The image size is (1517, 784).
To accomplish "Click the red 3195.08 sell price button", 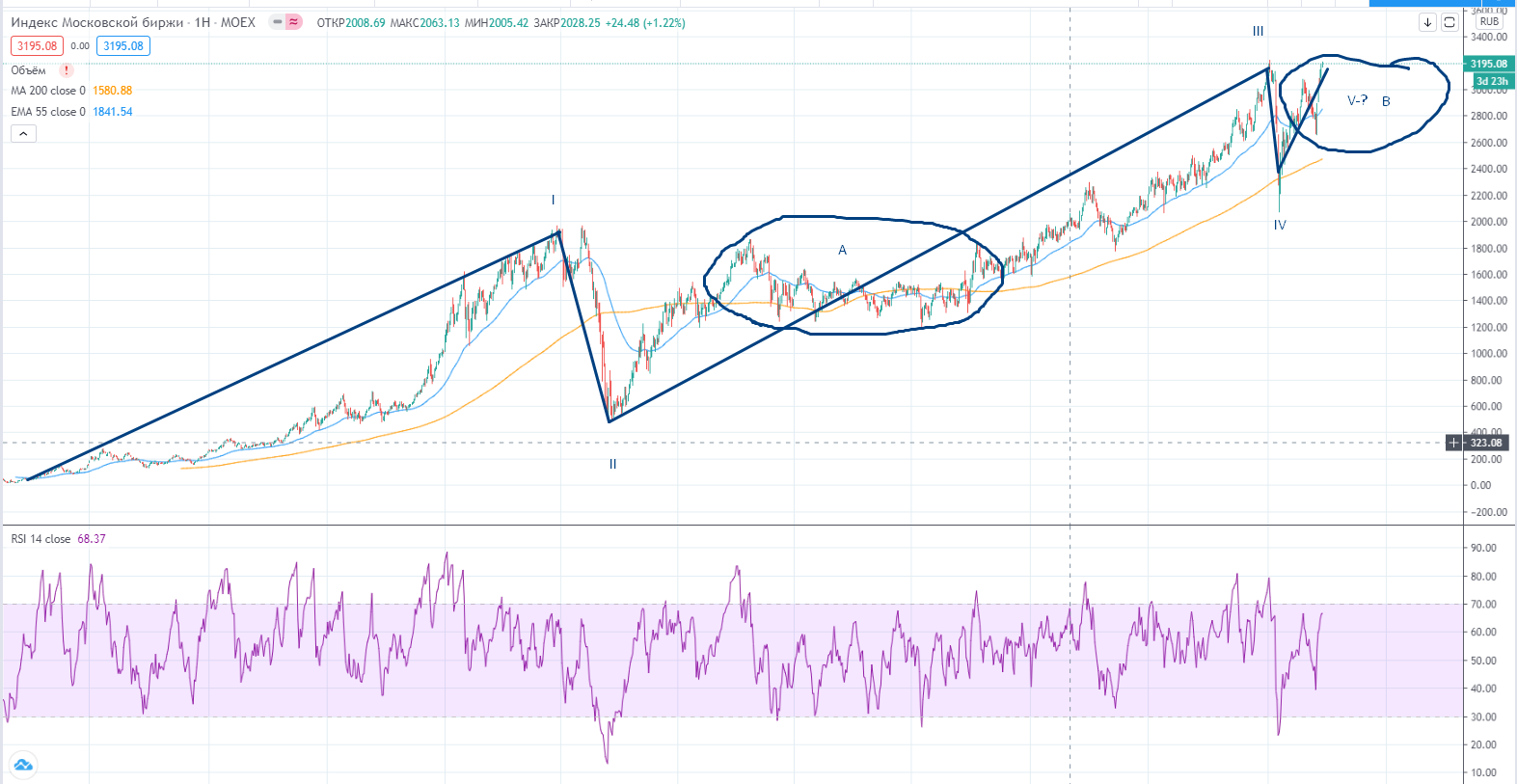I will click(x=37, y=46).
